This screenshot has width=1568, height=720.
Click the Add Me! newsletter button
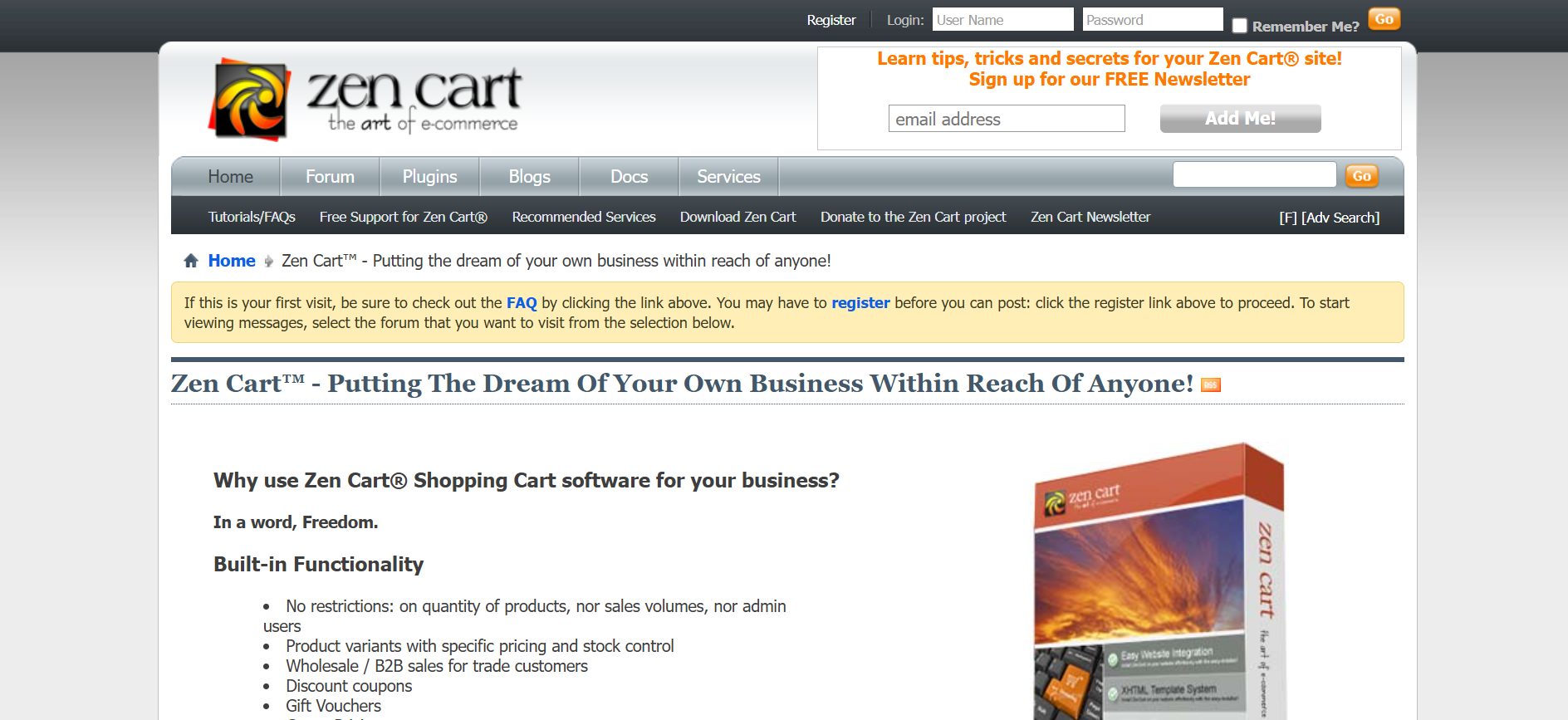1240,118
